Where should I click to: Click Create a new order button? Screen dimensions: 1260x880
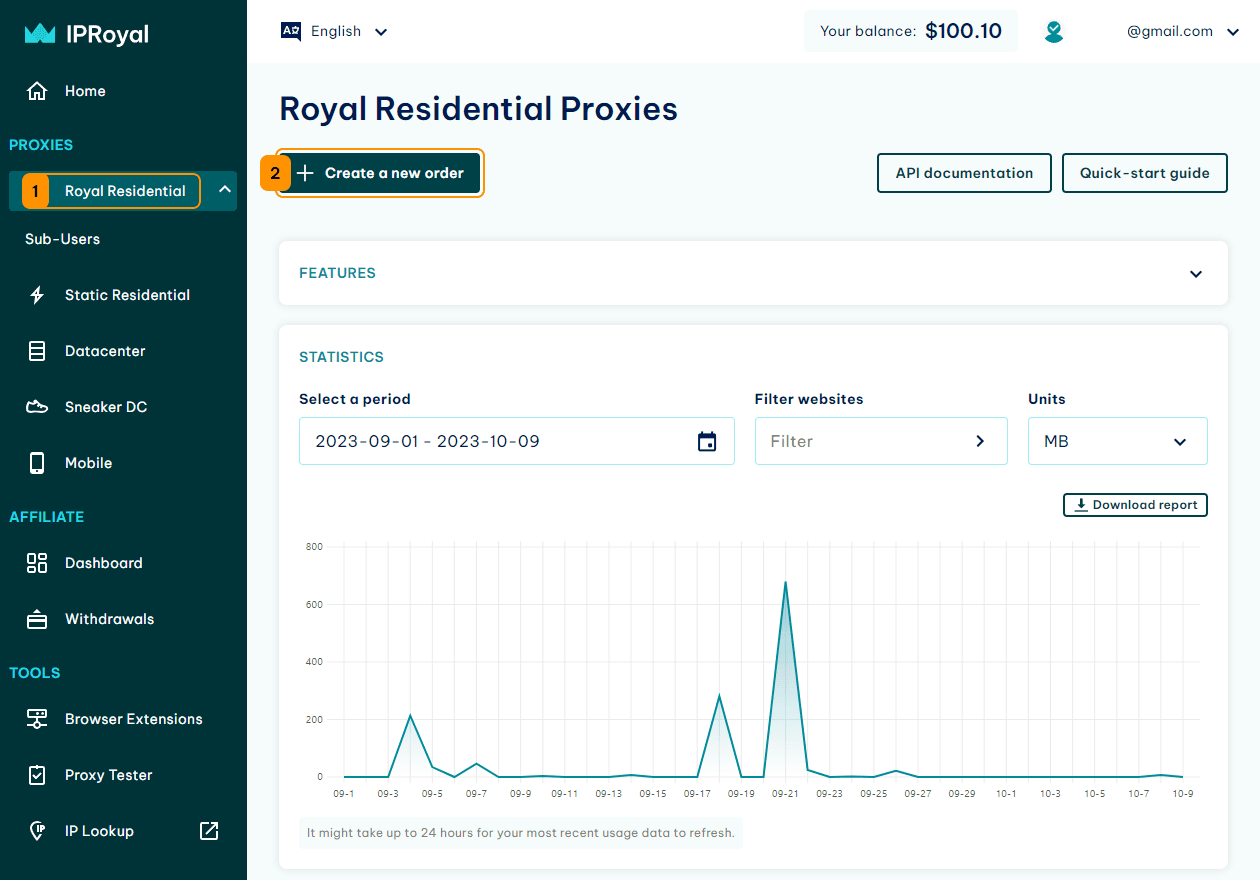[380, 173]
